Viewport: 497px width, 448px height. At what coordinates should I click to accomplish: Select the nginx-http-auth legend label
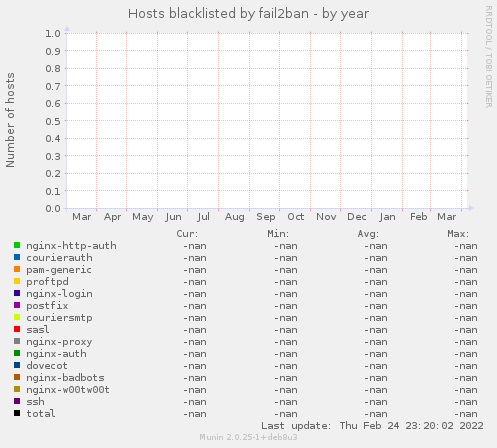click(x=71, y=246)
